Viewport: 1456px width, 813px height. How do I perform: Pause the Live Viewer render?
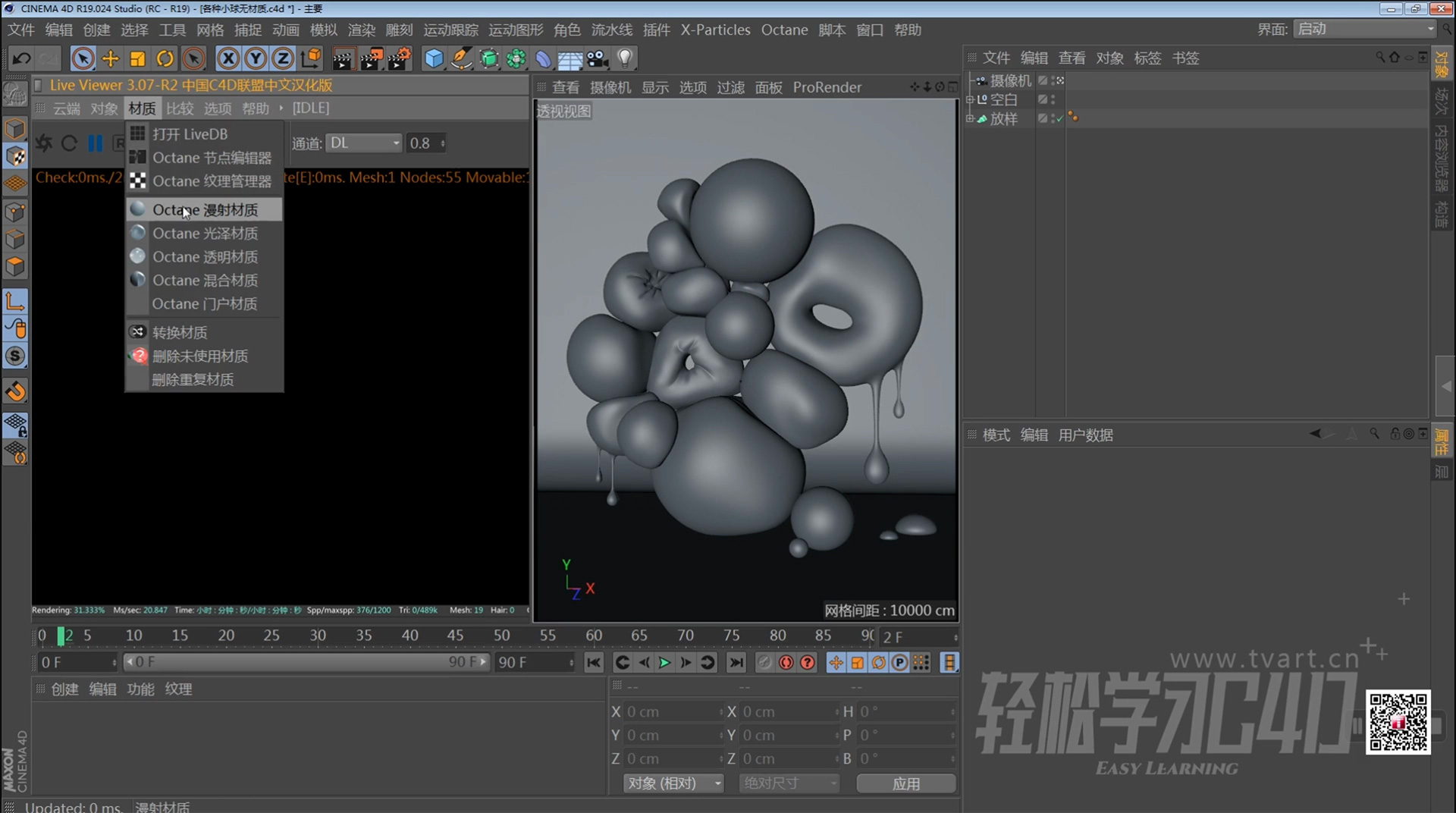click(x=95, y=143)
